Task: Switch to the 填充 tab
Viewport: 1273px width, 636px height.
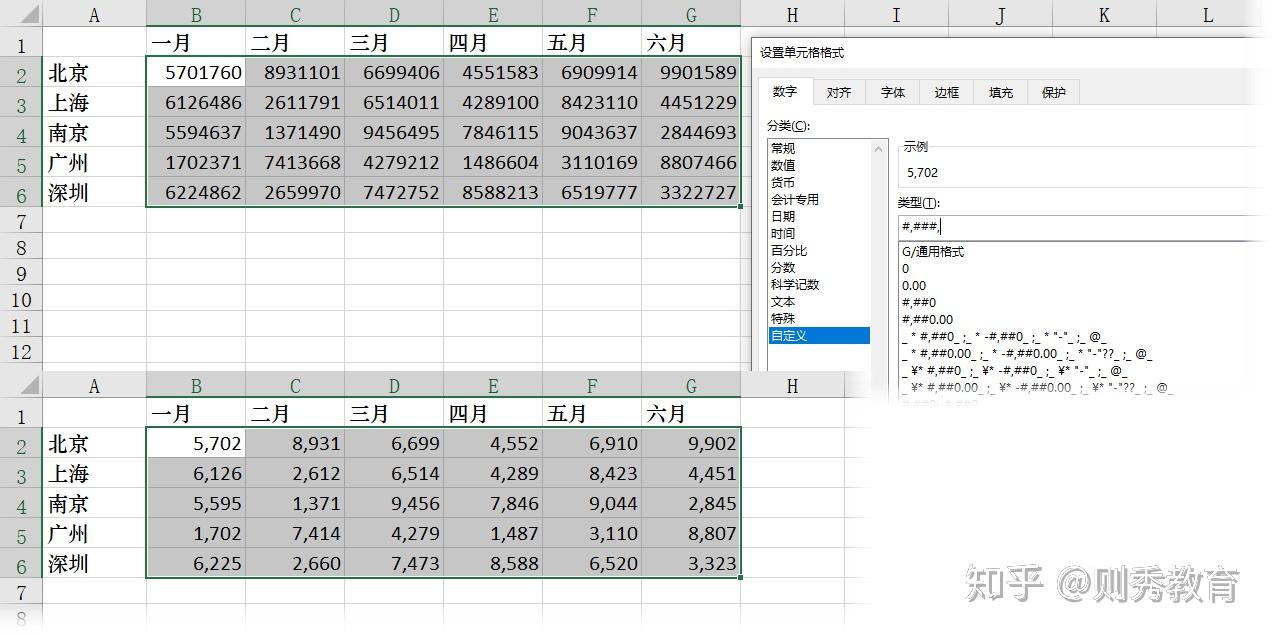Action: point(1001,92)
